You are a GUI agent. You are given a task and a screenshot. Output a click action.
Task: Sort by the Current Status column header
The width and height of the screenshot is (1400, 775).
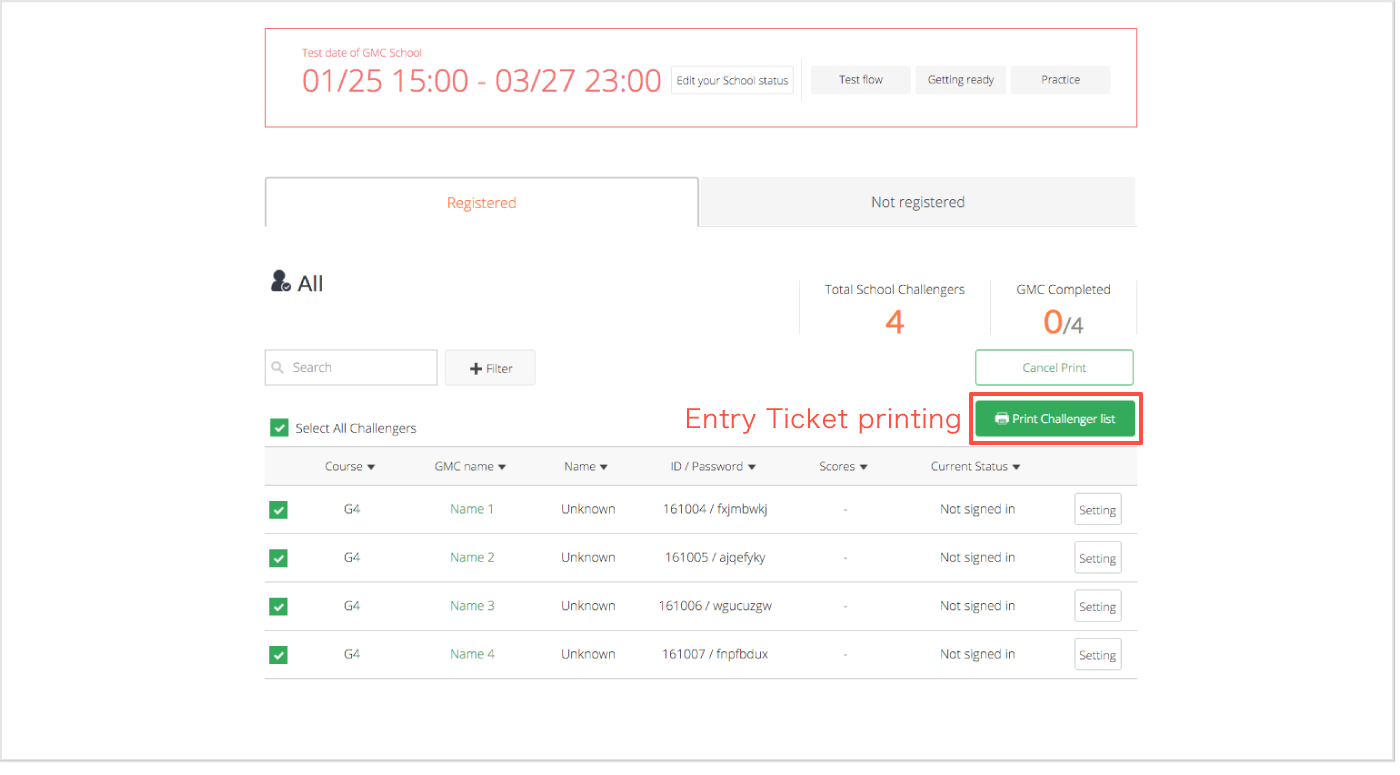[x=976, y=466]
